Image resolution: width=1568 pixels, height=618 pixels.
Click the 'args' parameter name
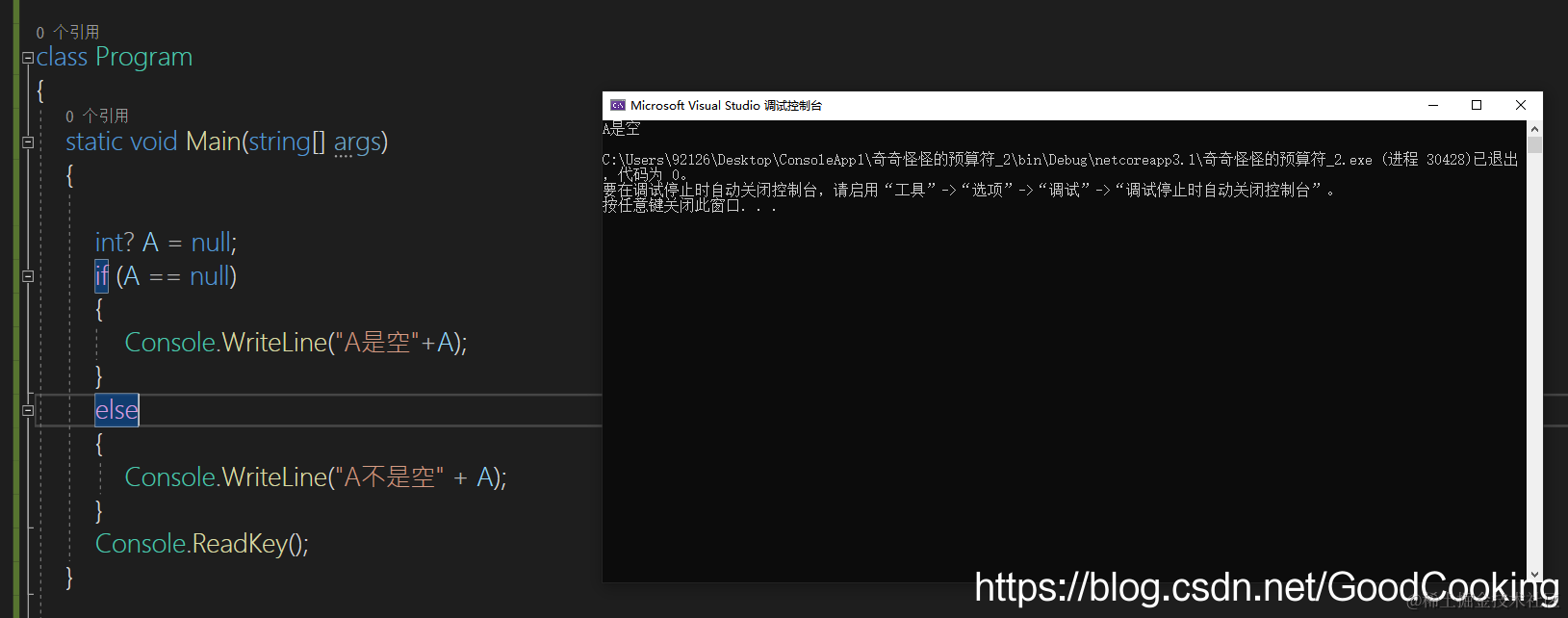click(357, 142)
